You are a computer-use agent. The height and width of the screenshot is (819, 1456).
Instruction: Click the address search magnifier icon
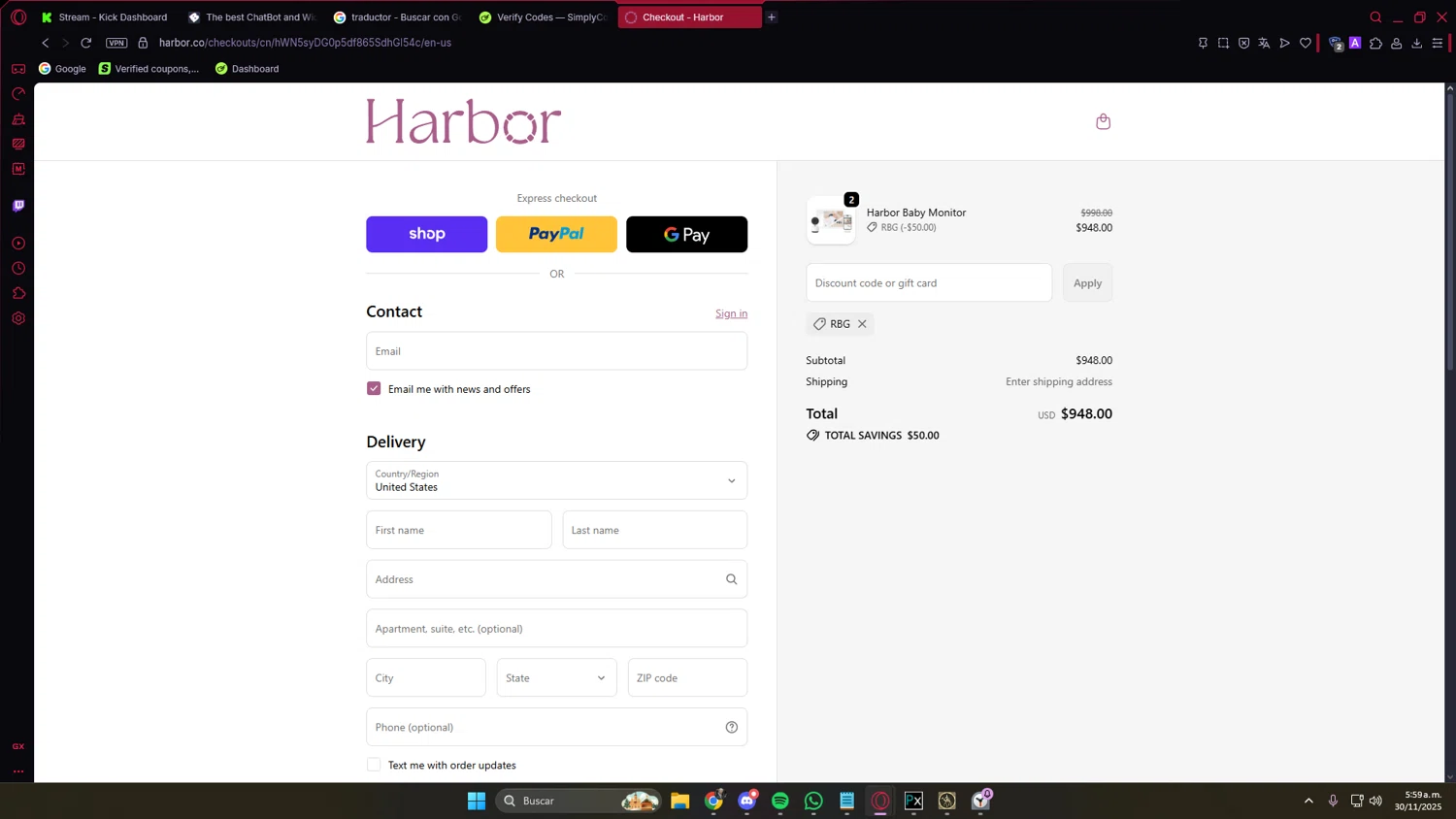[732, 579]
